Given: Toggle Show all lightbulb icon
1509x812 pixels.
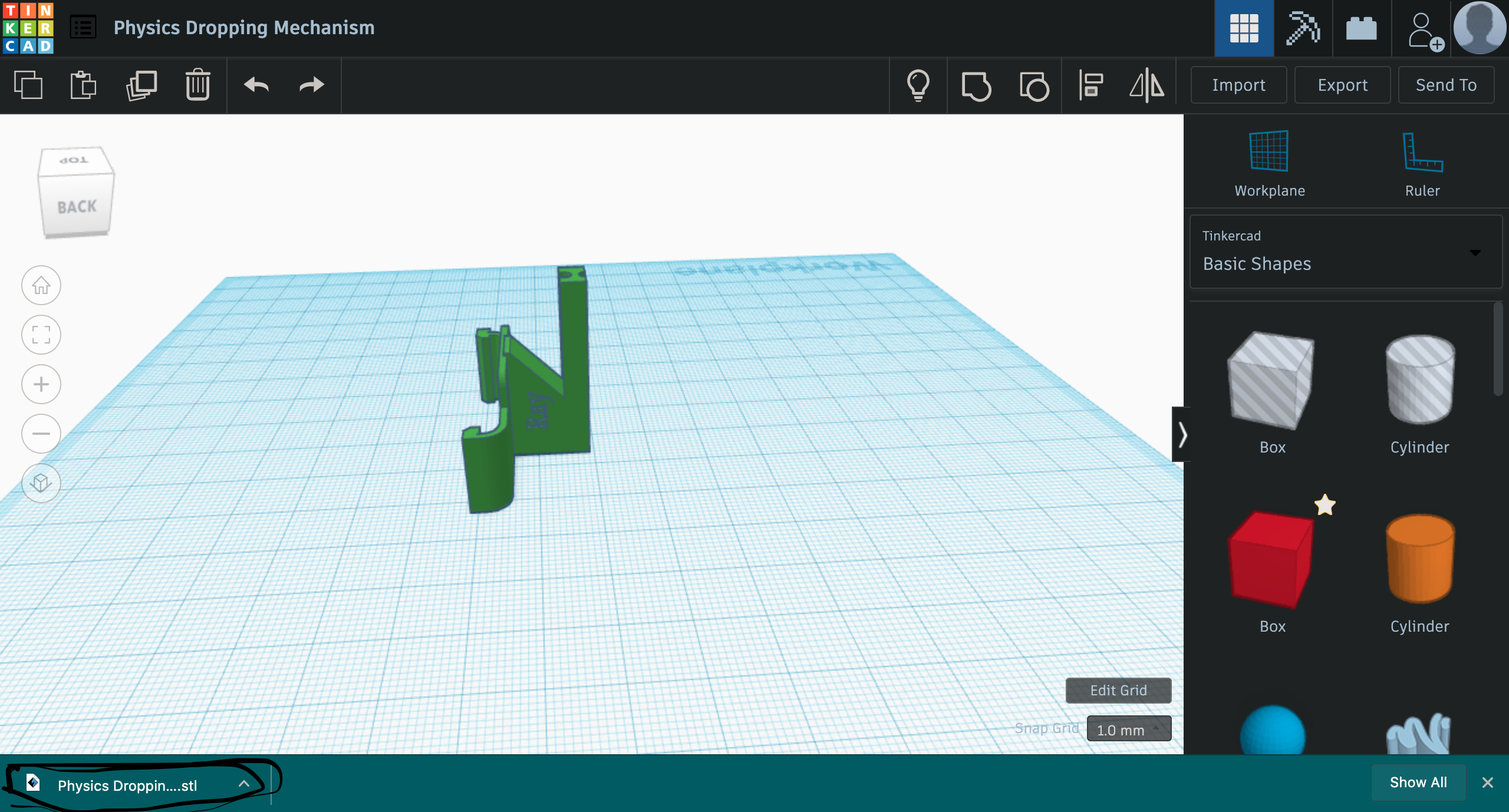Looking at the screenshot, I should 918,85.
